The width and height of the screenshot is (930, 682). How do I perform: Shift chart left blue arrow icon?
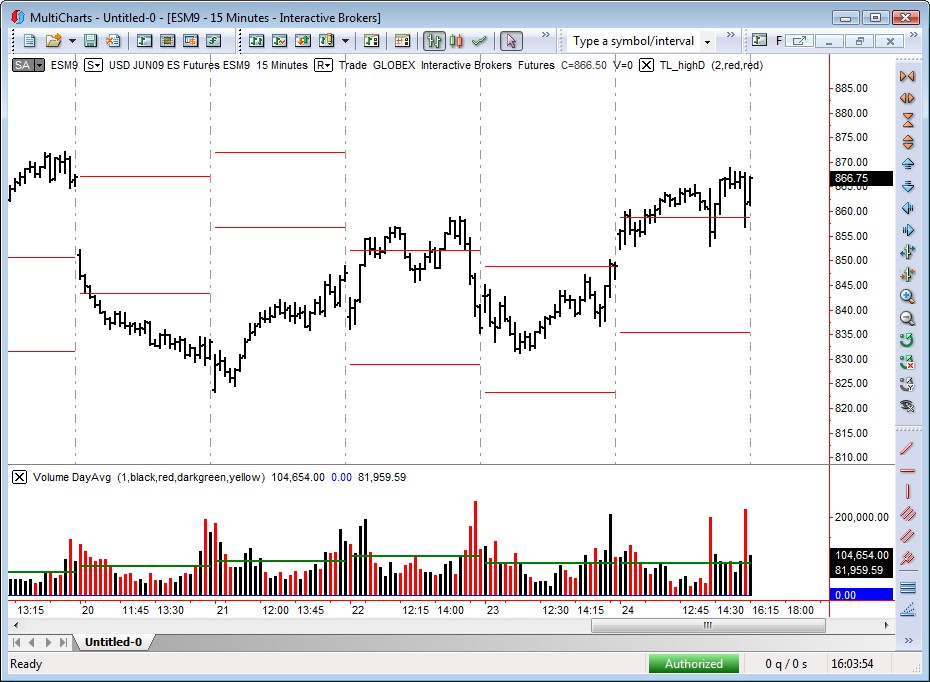click(907, 208)
